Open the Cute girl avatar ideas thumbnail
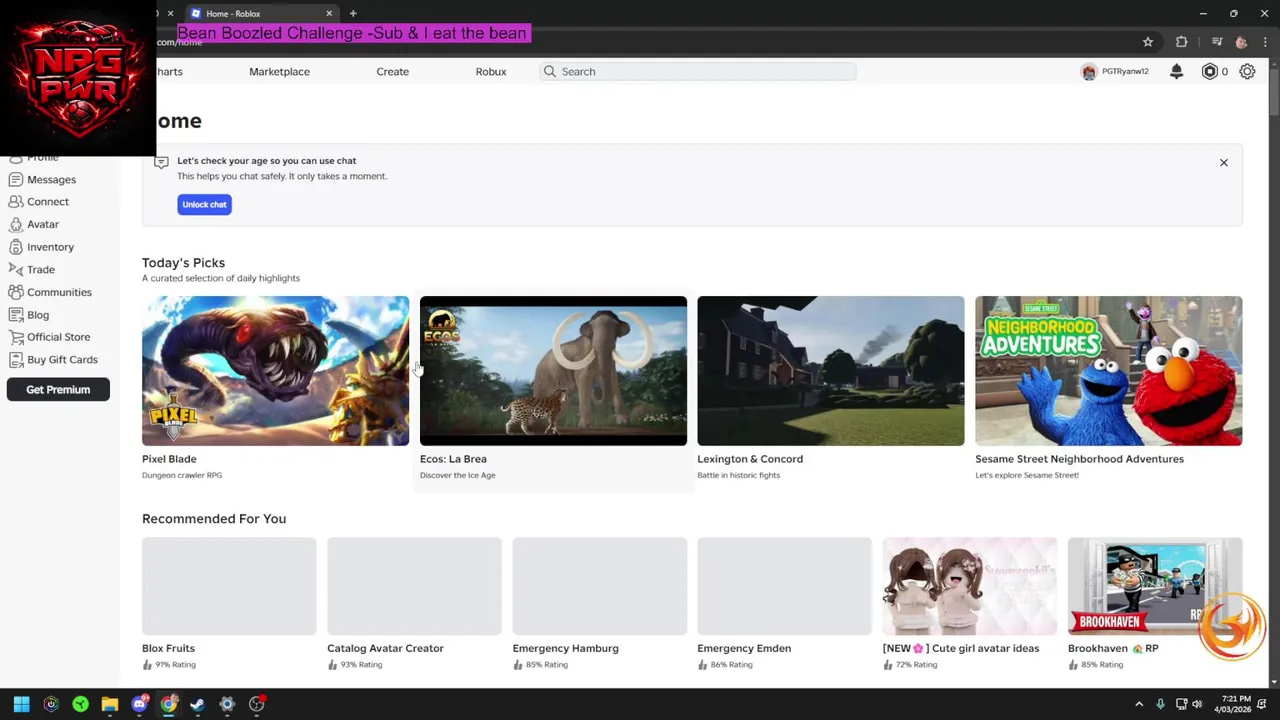The image size is (1280, 720). pos(969,586)
